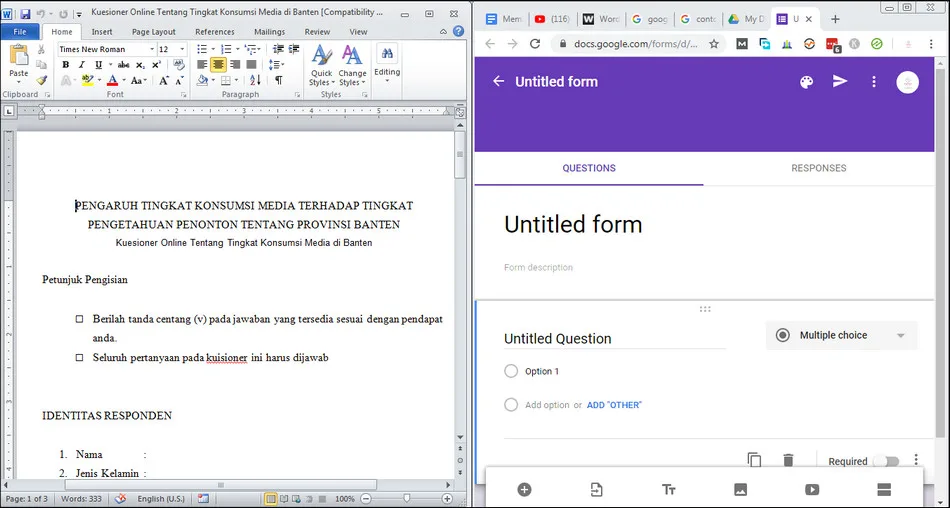Expand the Paragraph dialog launcher in Word

[x=297, y=95]
